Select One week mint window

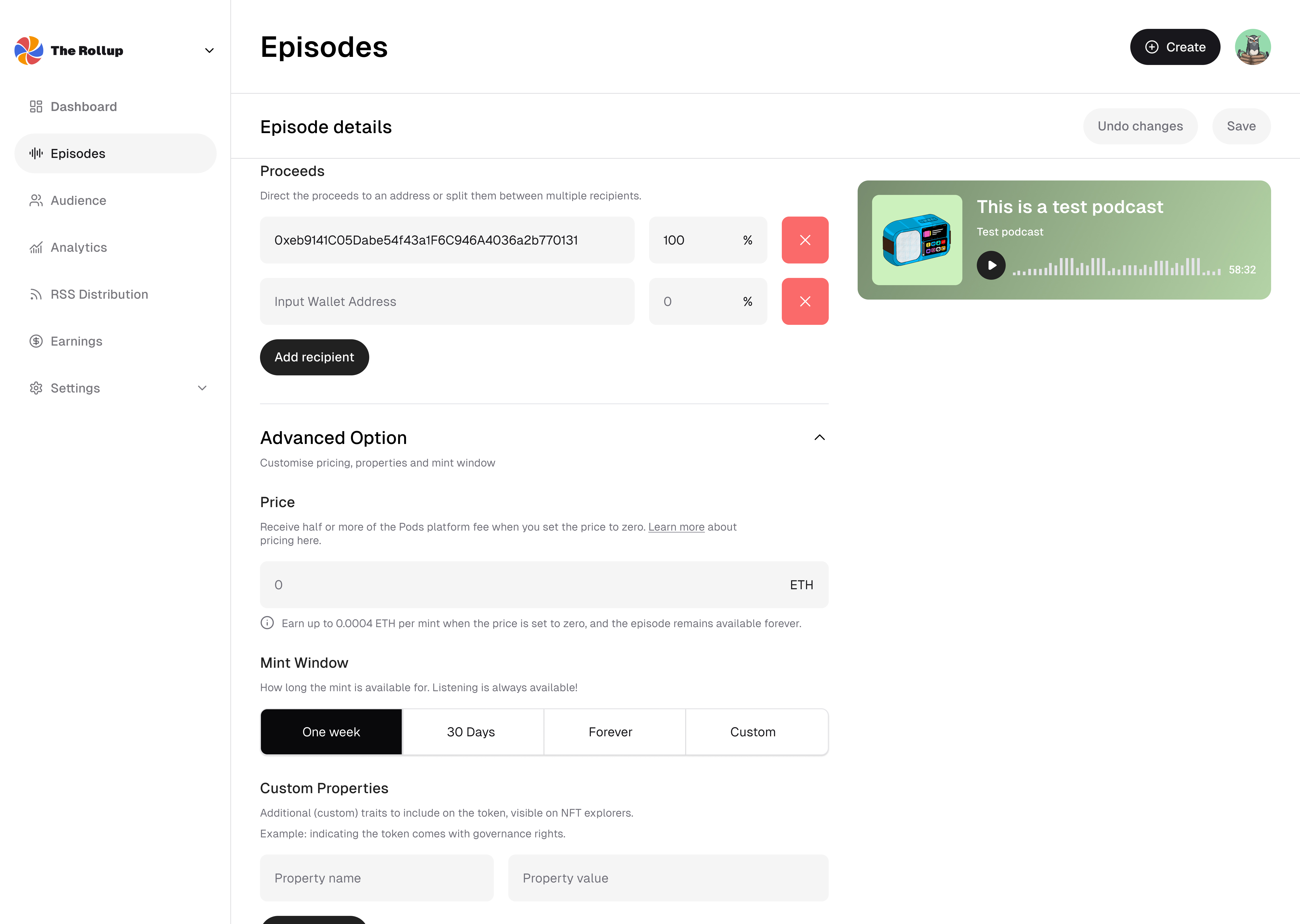(x=331, y=732)
